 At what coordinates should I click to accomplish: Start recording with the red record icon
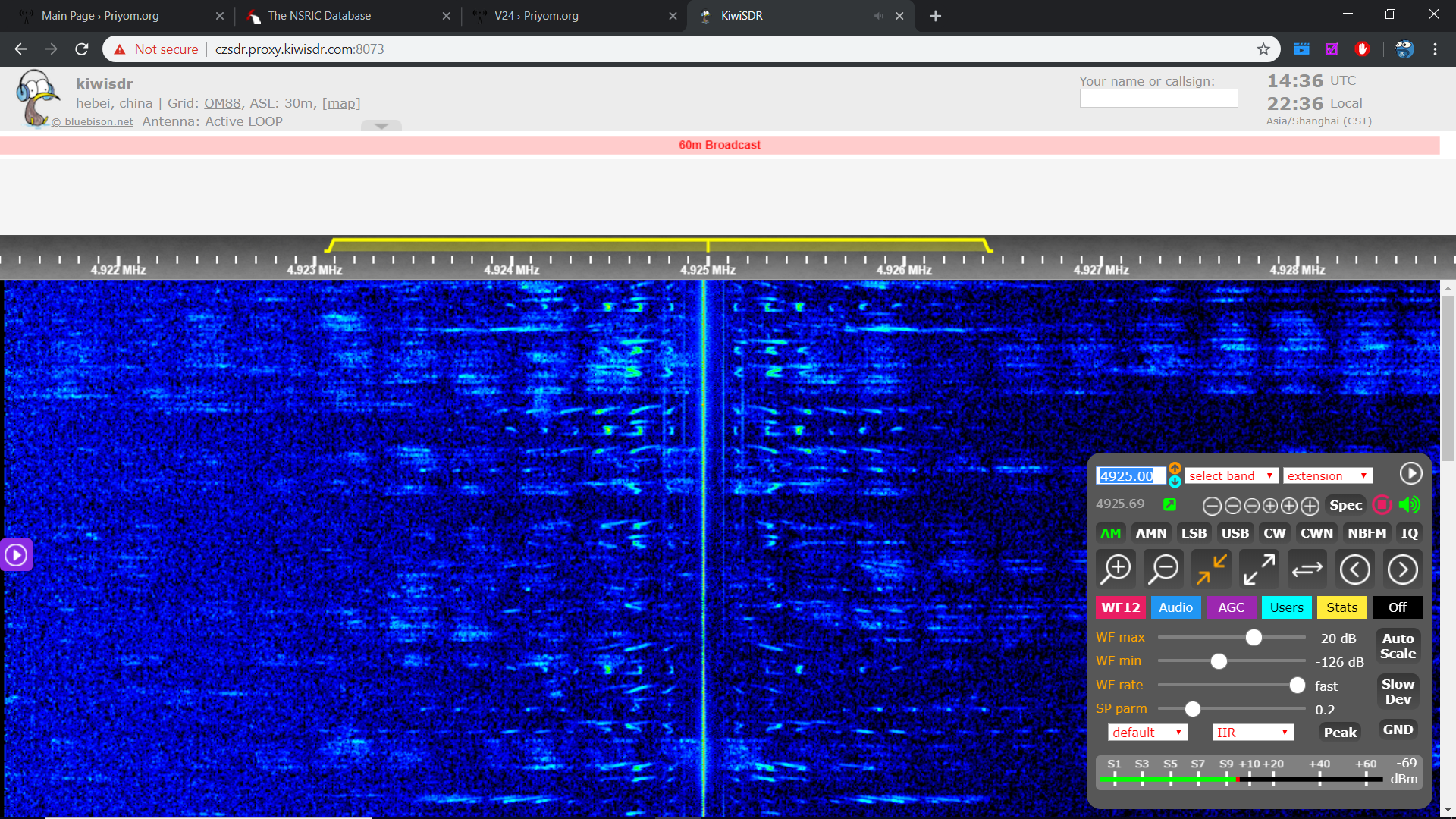1382,505
